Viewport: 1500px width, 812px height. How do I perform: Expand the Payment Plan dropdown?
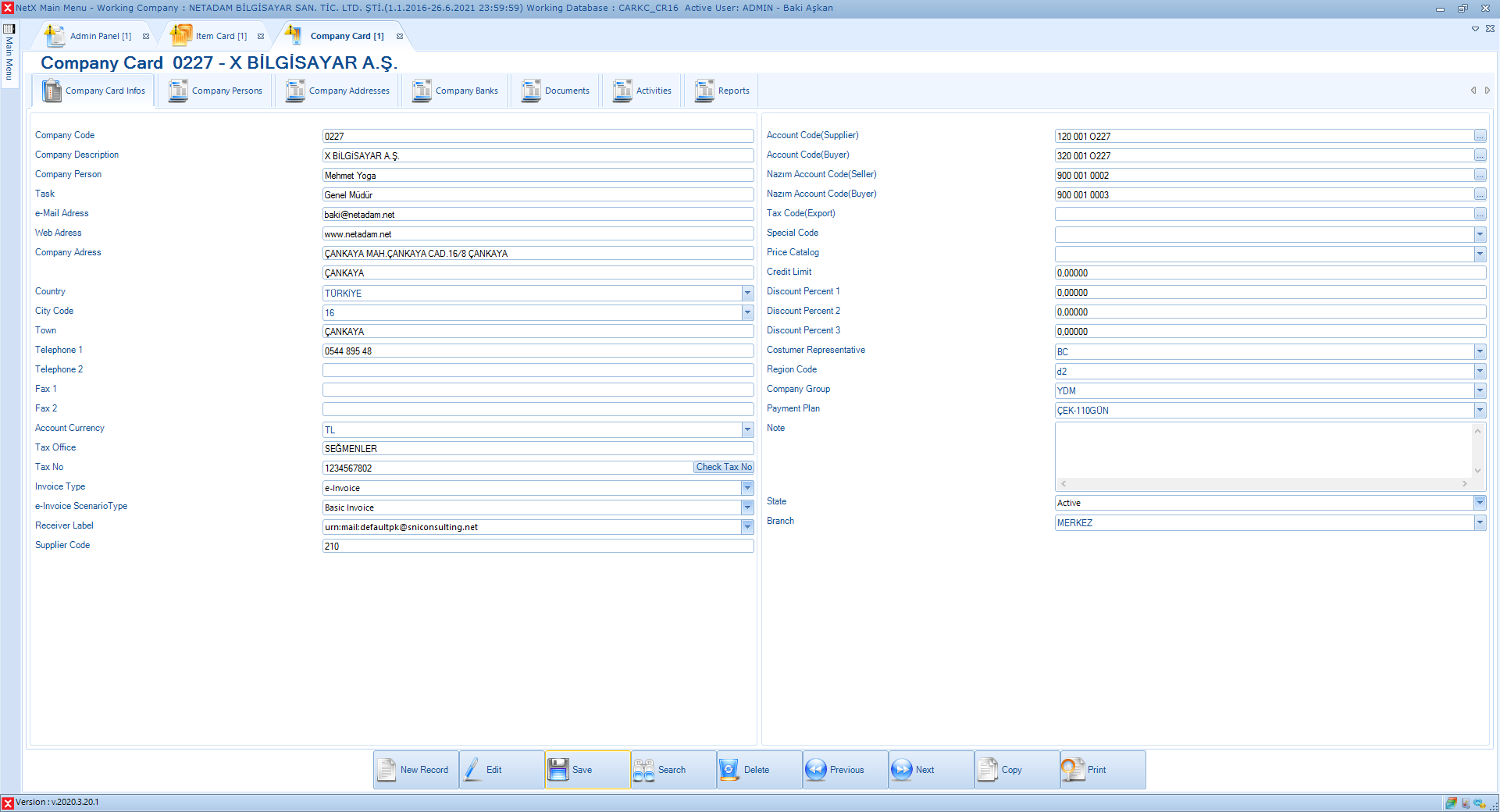[1480, 410]
